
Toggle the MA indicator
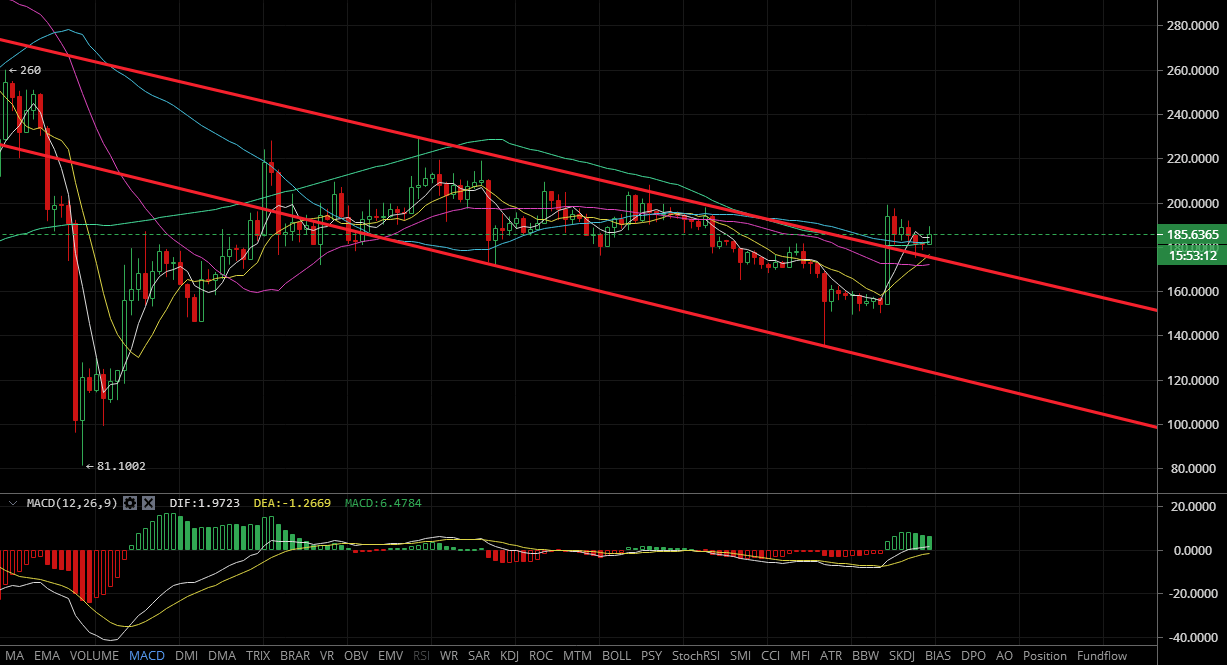point(14,656)
